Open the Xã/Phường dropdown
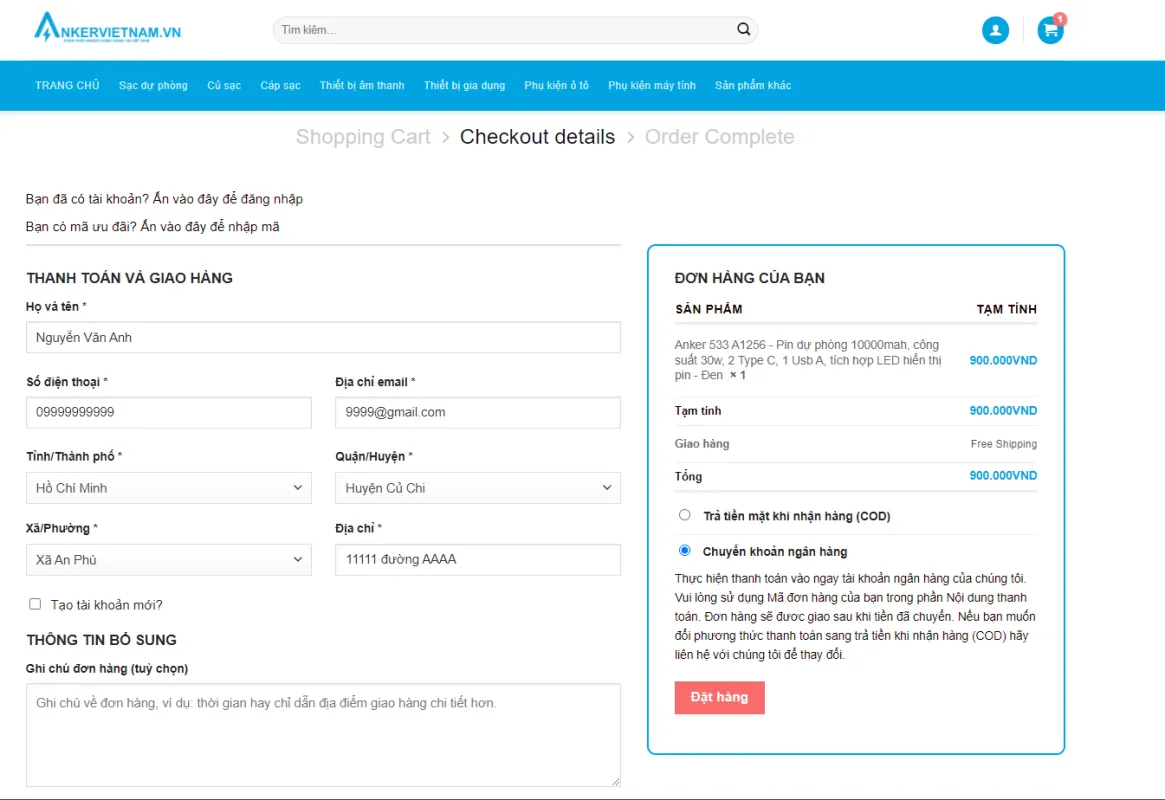The width and height of the screenshot is (1165, 800). 169,560
